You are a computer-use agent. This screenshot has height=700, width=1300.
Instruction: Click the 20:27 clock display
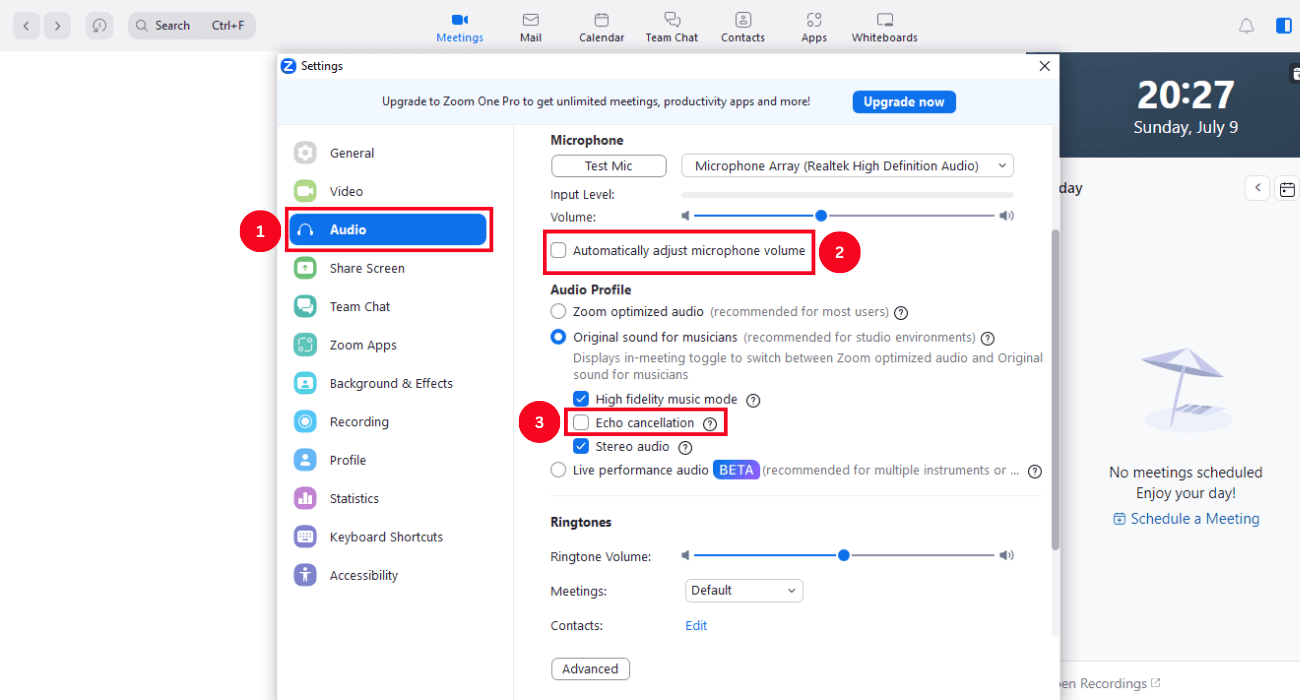pos(1186,95)
